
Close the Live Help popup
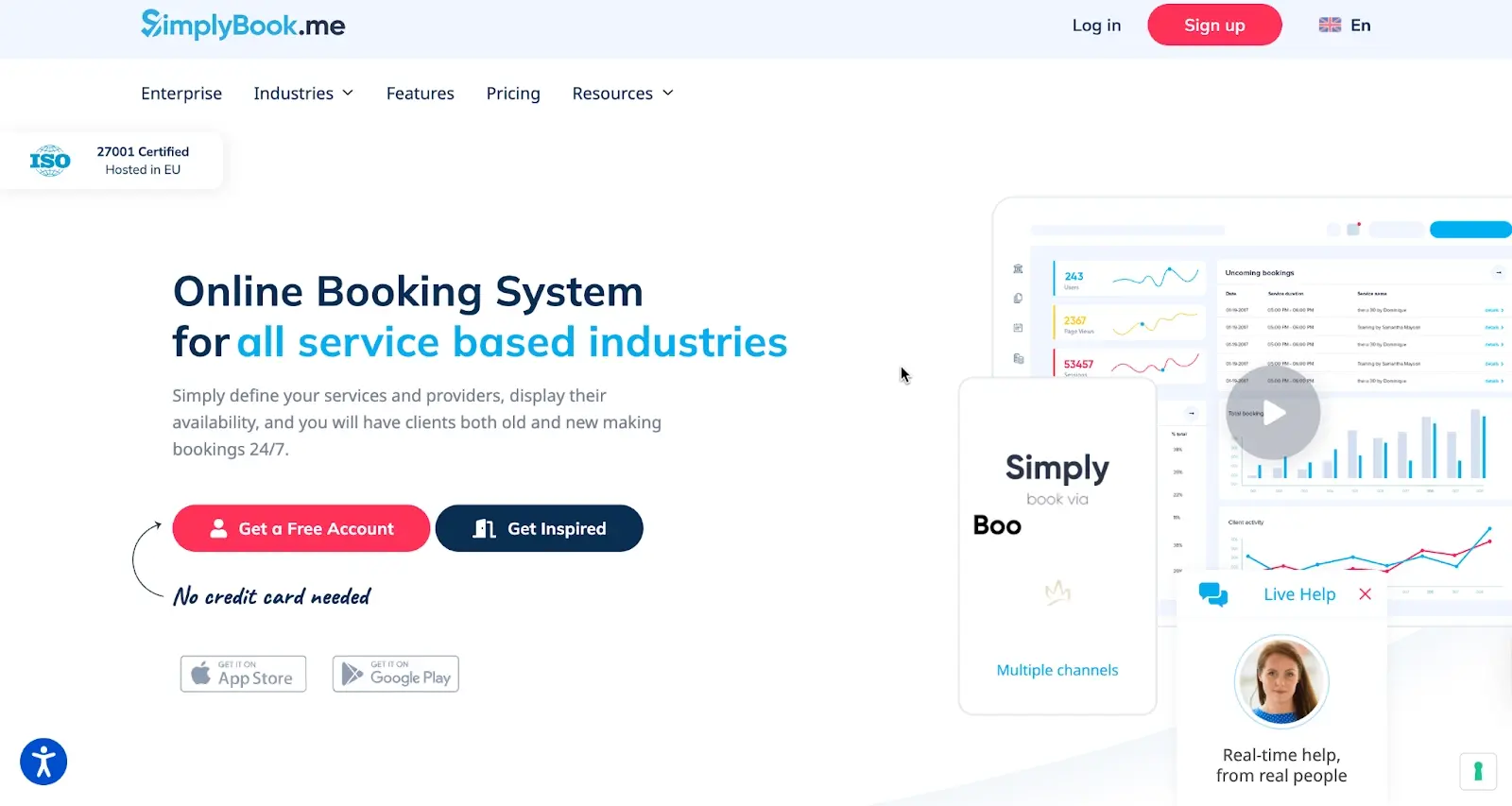1365,594
